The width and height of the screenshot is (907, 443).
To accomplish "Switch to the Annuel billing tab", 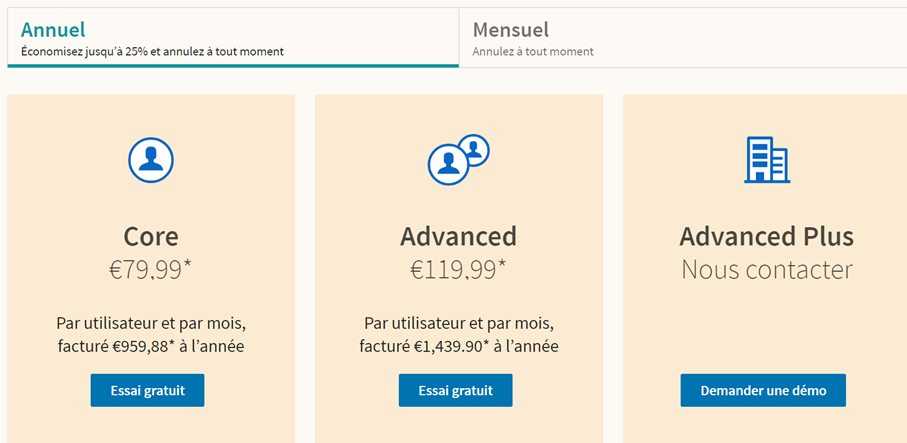I will coord(233,38).
